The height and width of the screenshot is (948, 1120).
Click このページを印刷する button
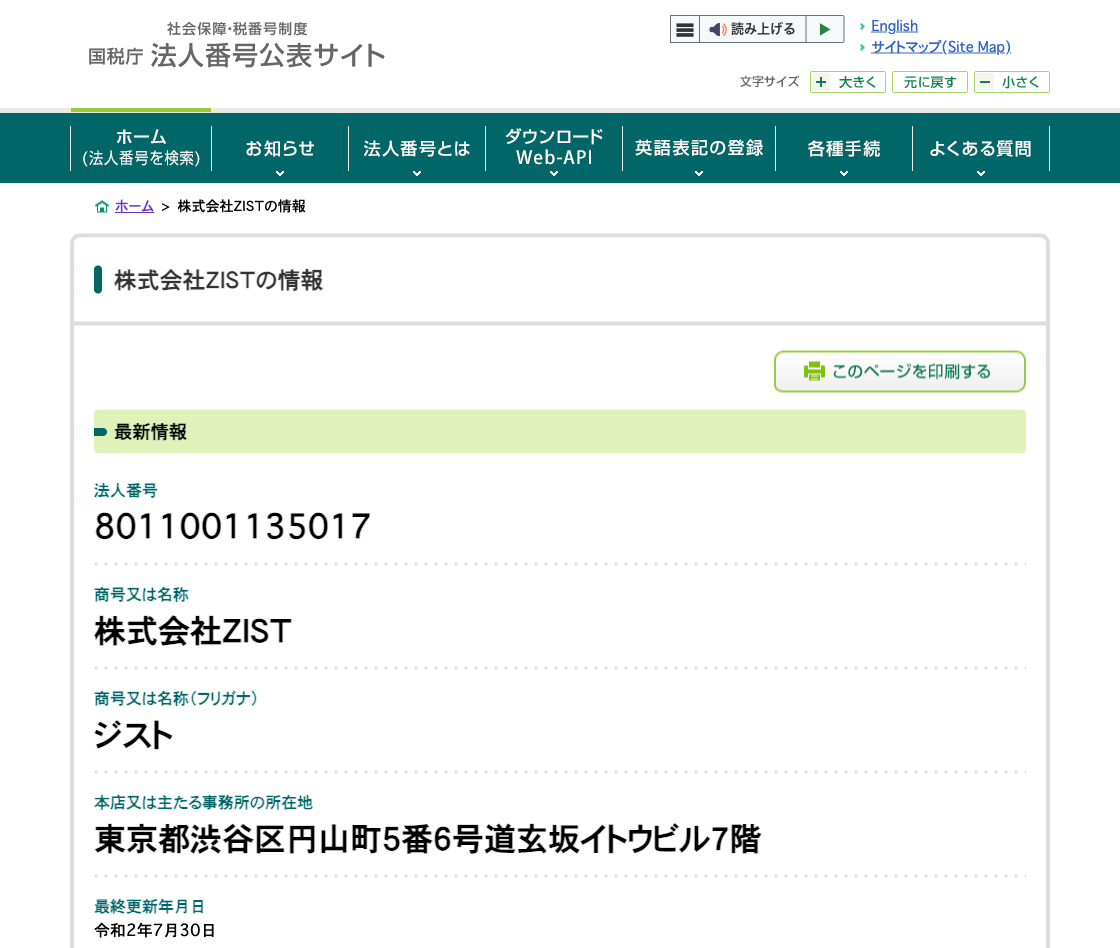(x=900, y=371)
